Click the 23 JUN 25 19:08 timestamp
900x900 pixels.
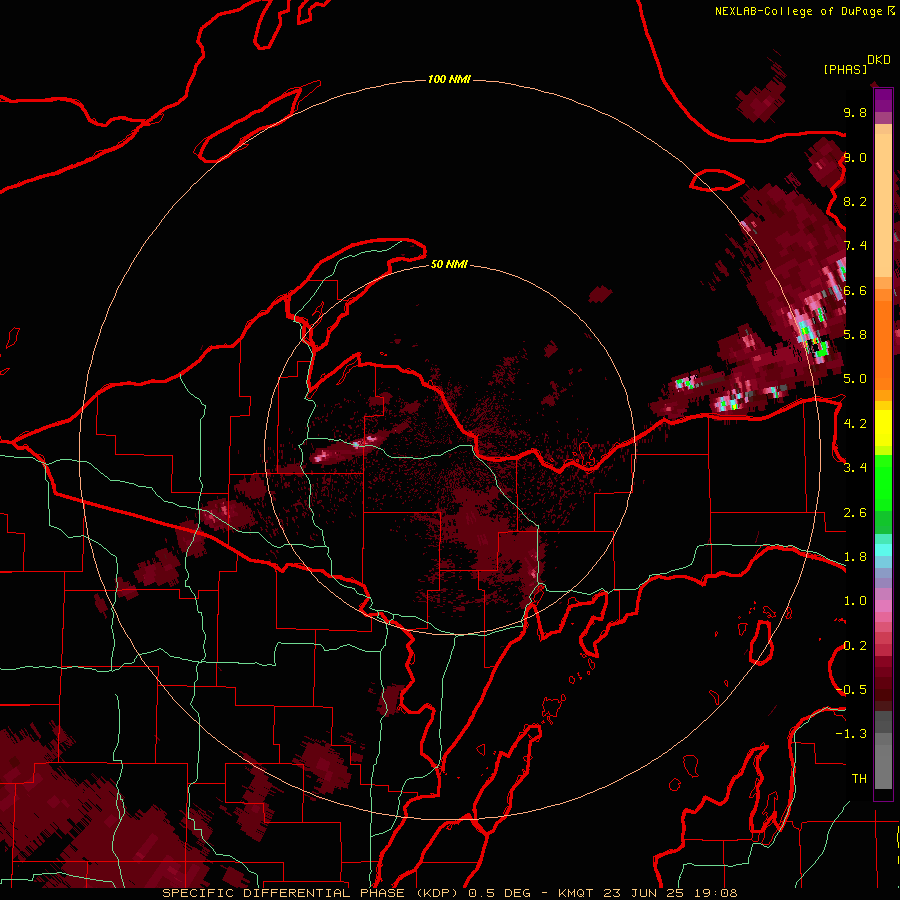pos(670,893)
